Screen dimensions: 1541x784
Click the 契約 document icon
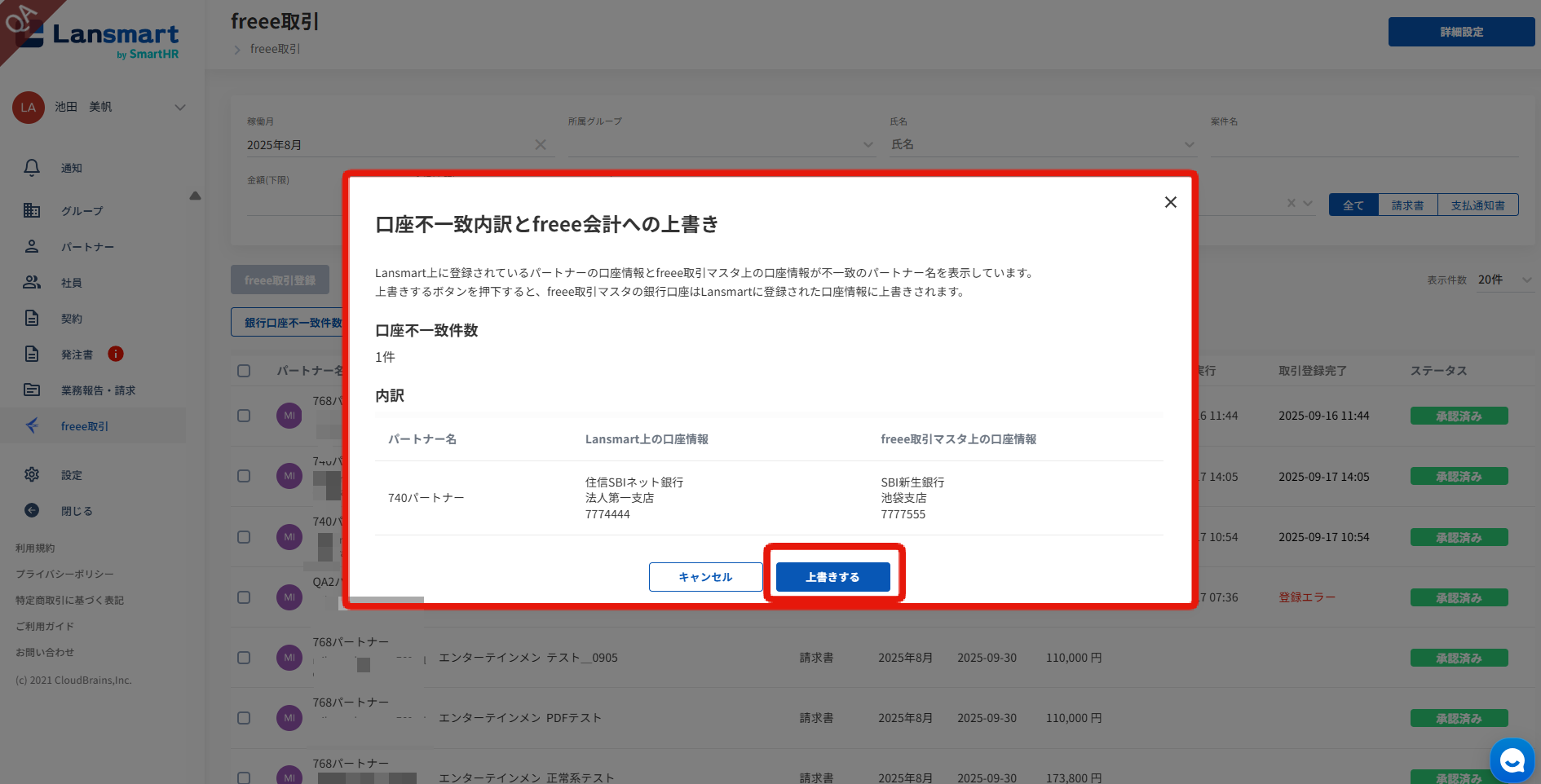coord(32,318)
